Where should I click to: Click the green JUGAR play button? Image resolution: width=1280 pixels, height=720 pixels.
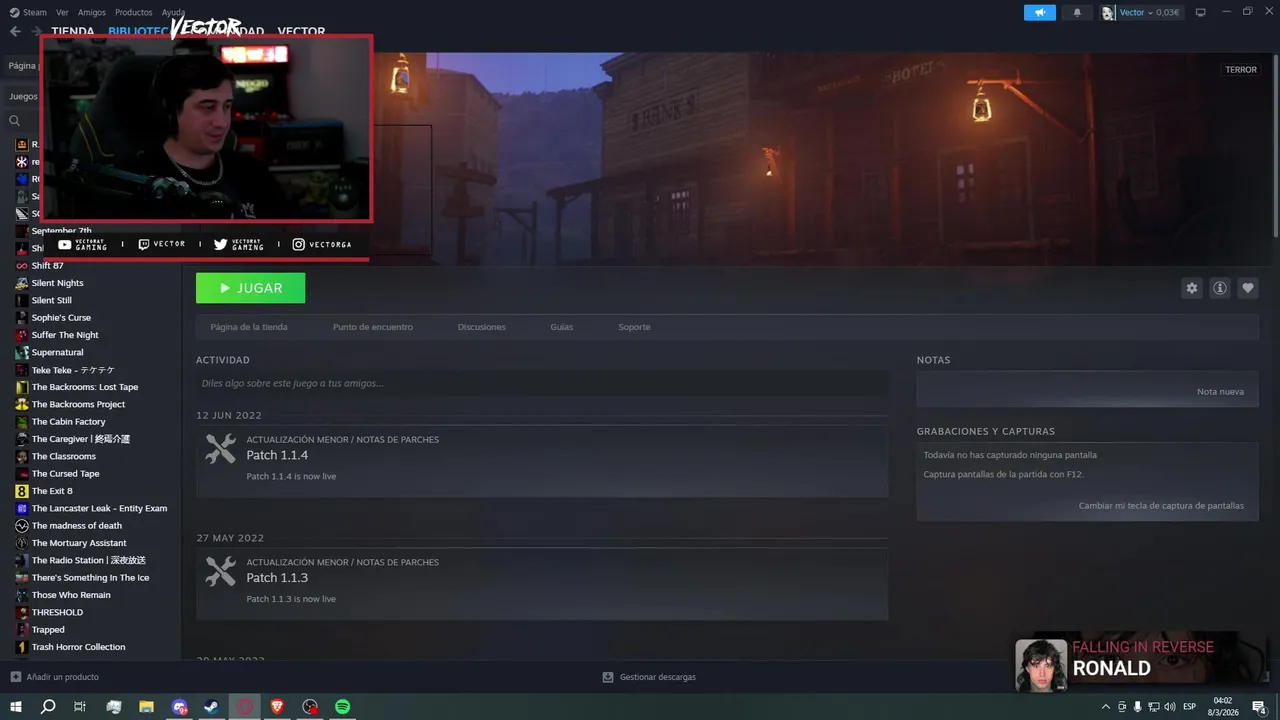[250, 288]
